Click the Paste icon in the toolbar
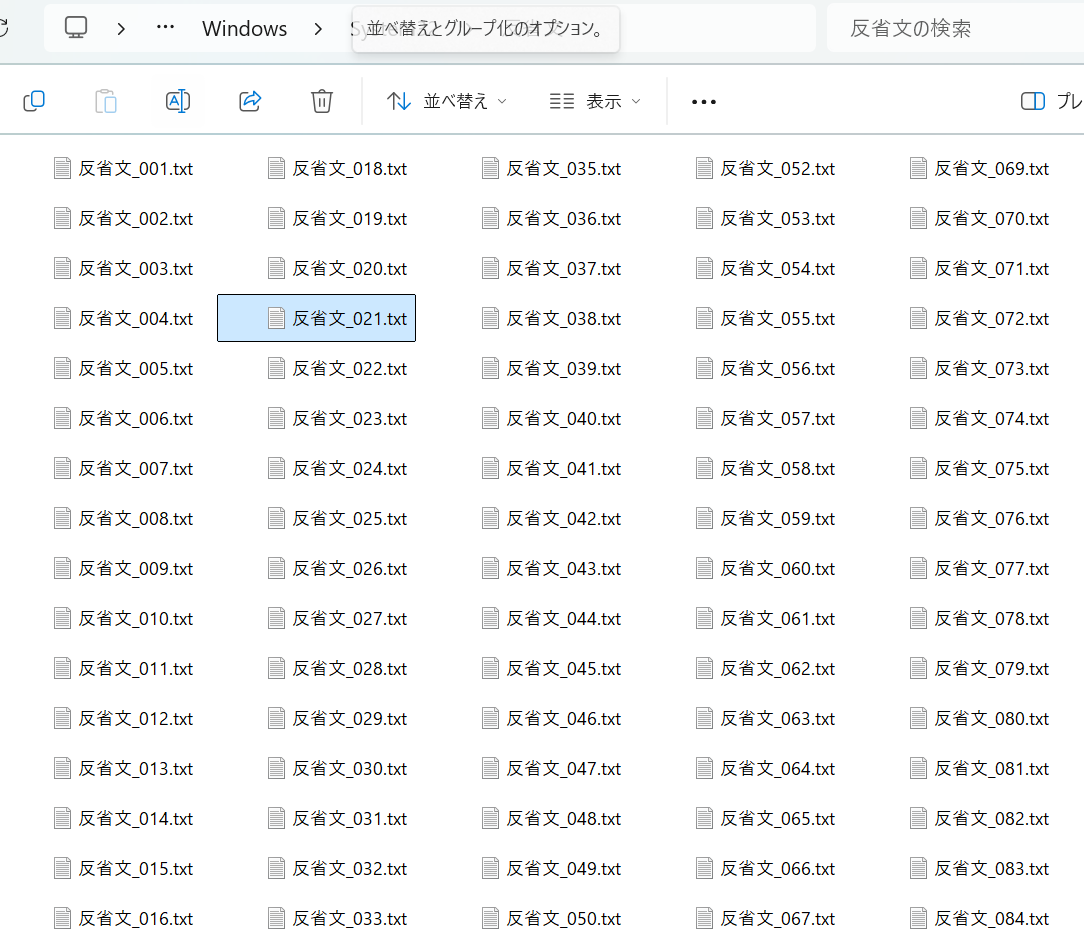Screen dimensions: 1084x946 tap(105, 100)
